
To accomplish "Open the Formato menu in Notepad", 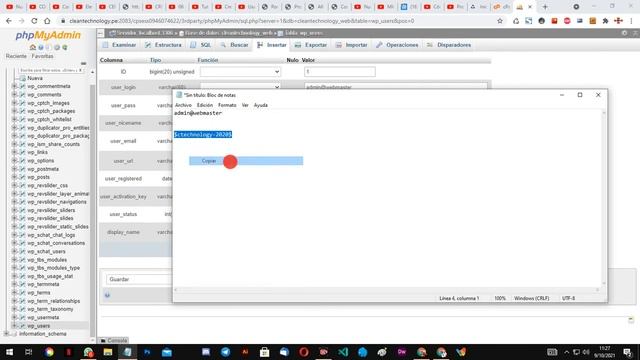I will pyautogui.click(x=227, y=105).
